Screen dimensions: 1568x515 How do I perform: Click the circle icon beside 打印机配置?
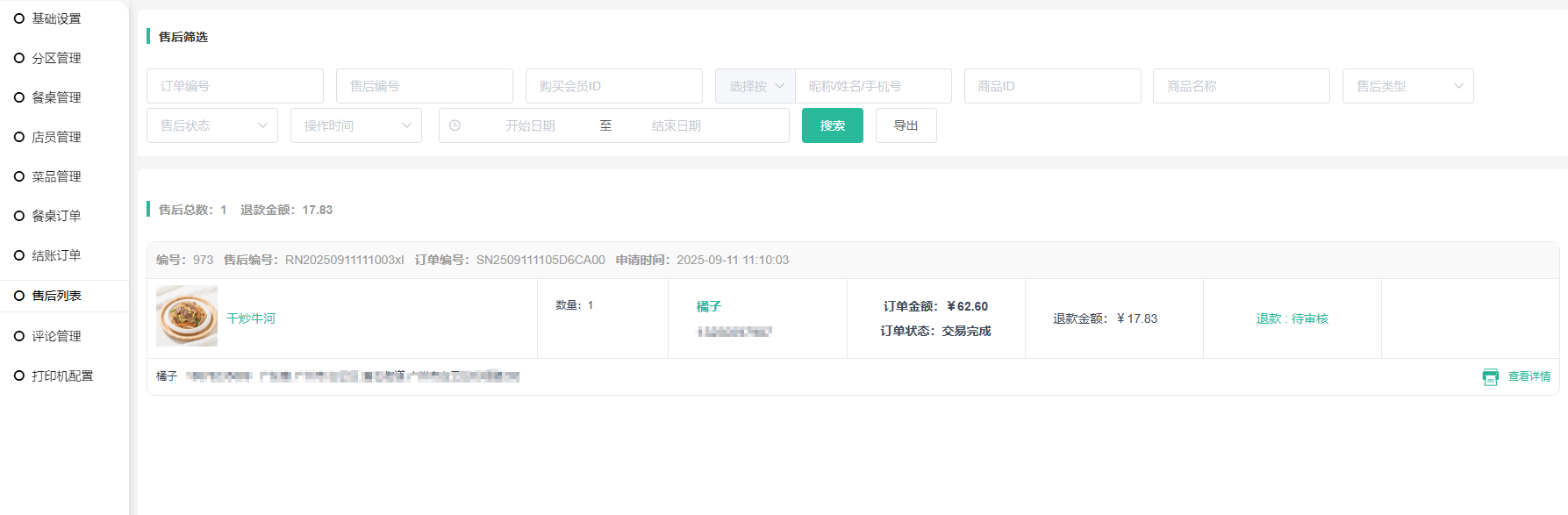(19, 376)
